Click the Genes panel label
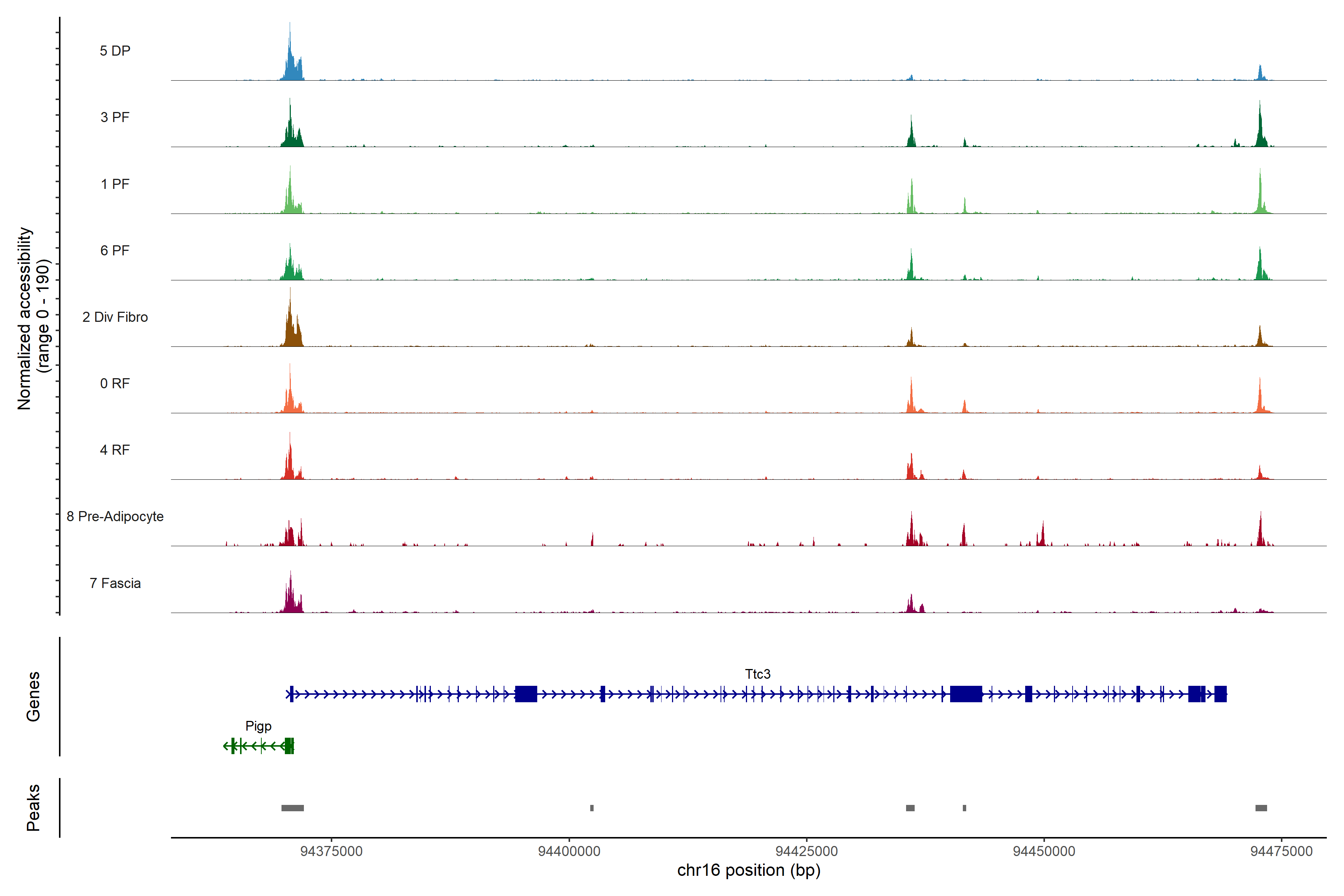This screenshot has height=896, width=1344. coord(33,697)
